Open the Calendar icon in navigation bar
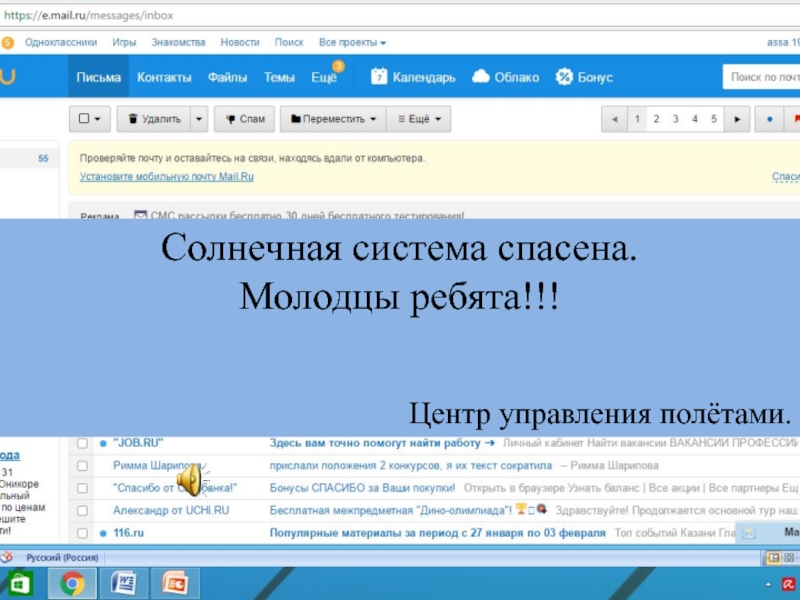The image size is (800, 600). pyautogui.click(x=379, y=77)
